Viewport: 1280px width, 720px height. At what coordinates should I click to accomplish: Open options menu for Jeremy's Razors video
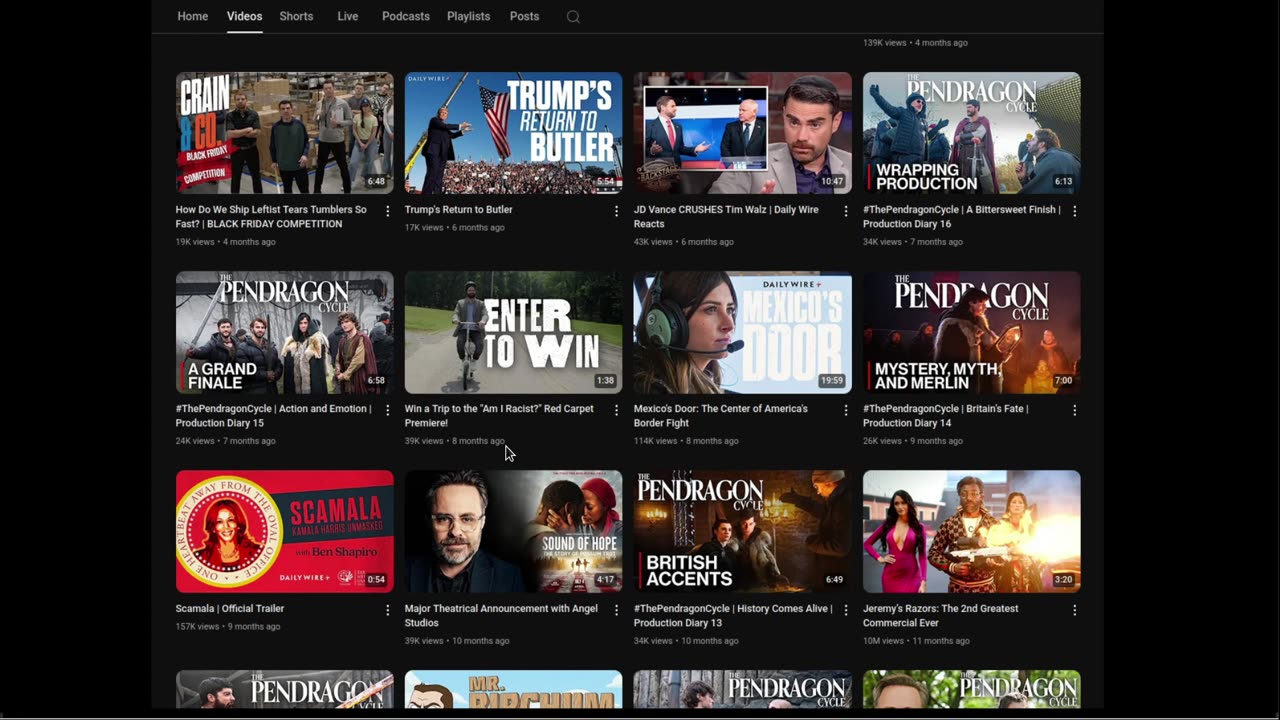coord(1075,610)
